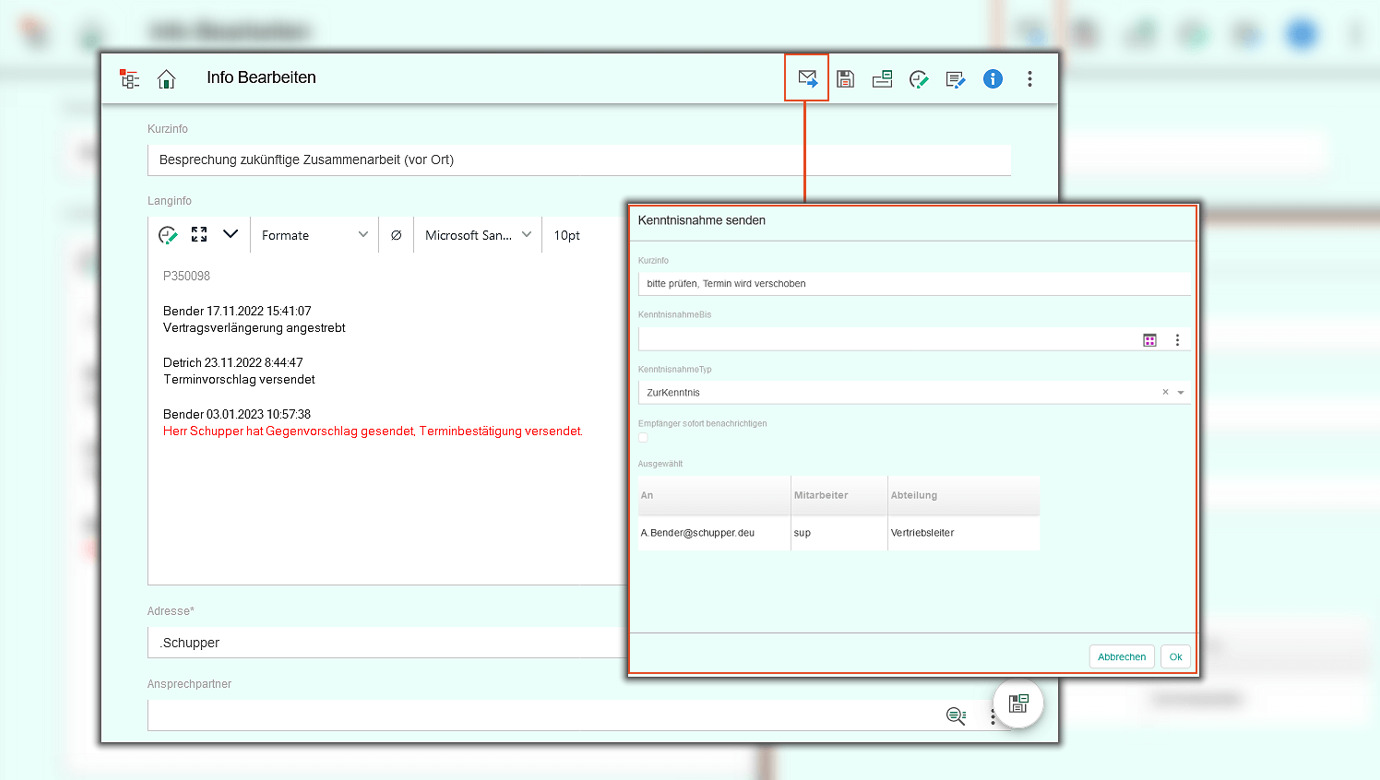Click the floating save button at bottom right
1380x780 pixels.
1018,703
